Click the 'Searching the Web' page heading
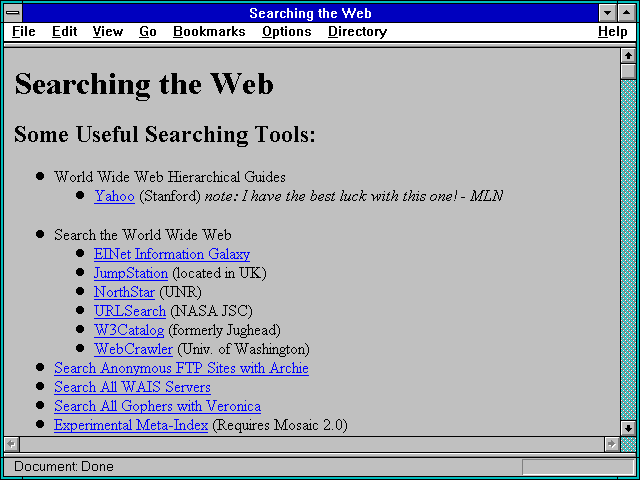Viewport: 640px width, 480px height. [144, 84]
